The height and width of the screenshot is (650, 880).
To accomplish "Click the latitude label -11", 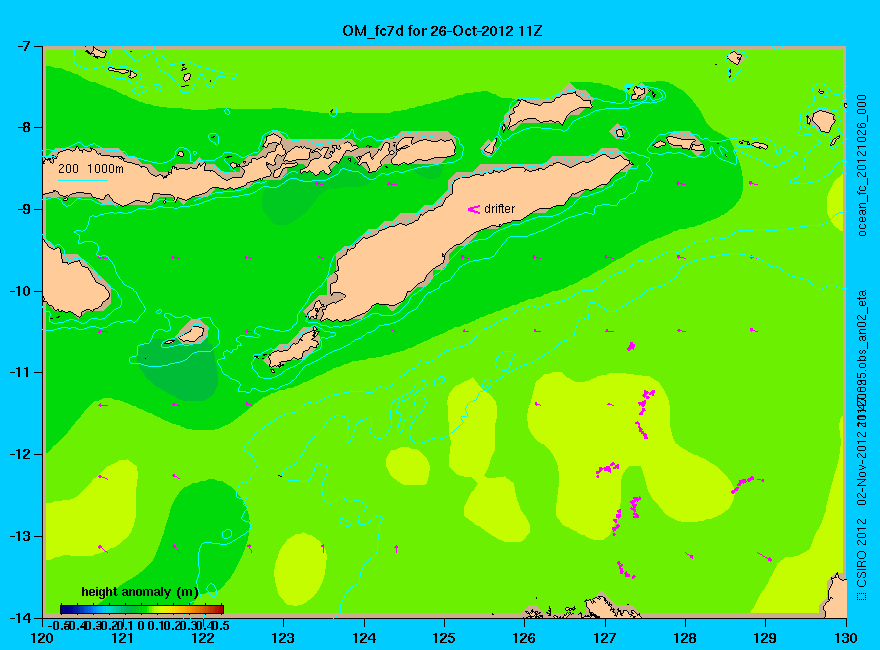I will tap(19, 372).
